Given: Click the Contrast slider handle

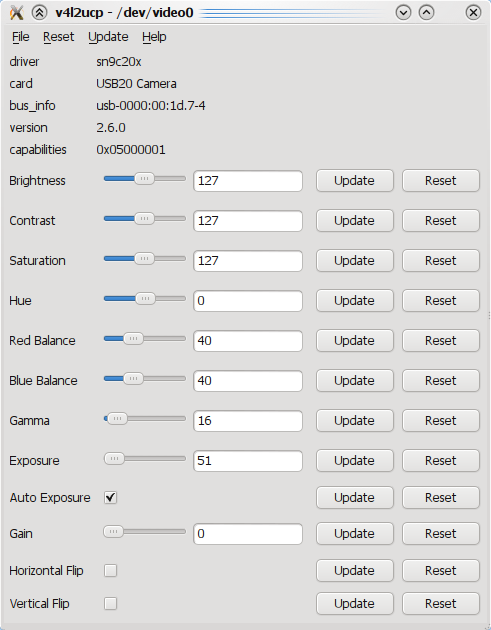Looking at the screenshot, I should point(145,219).
